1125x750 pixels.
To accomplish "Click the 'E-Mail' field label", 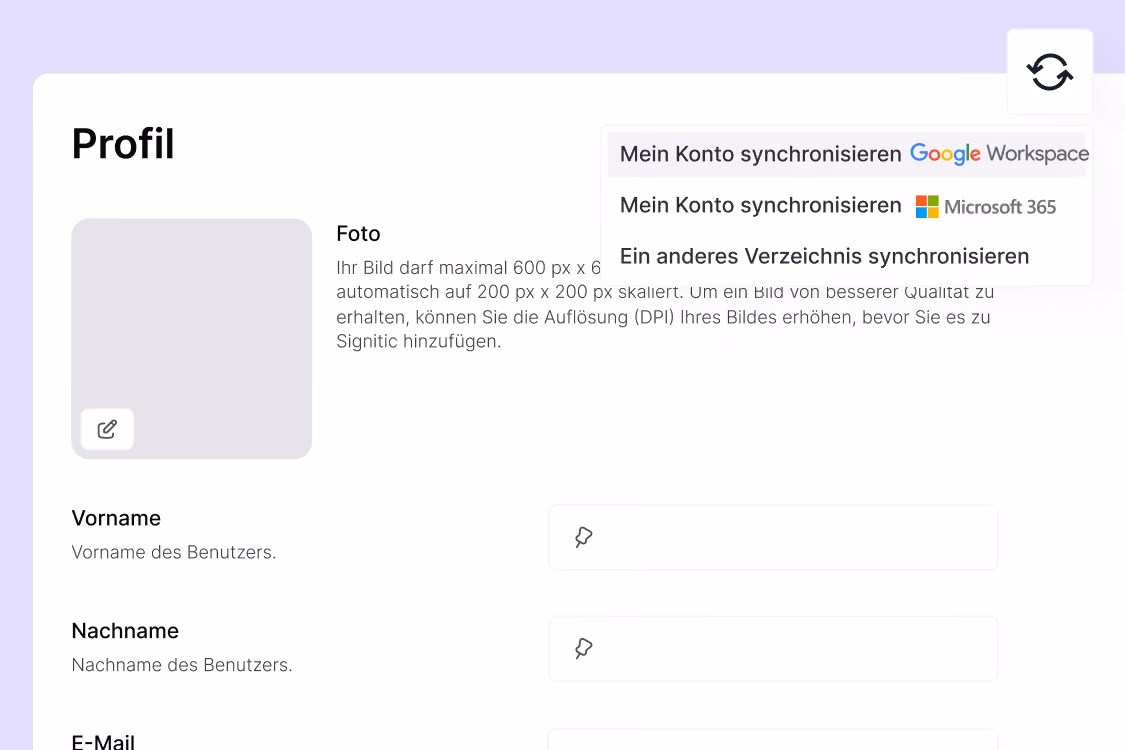I will point(103,741).
